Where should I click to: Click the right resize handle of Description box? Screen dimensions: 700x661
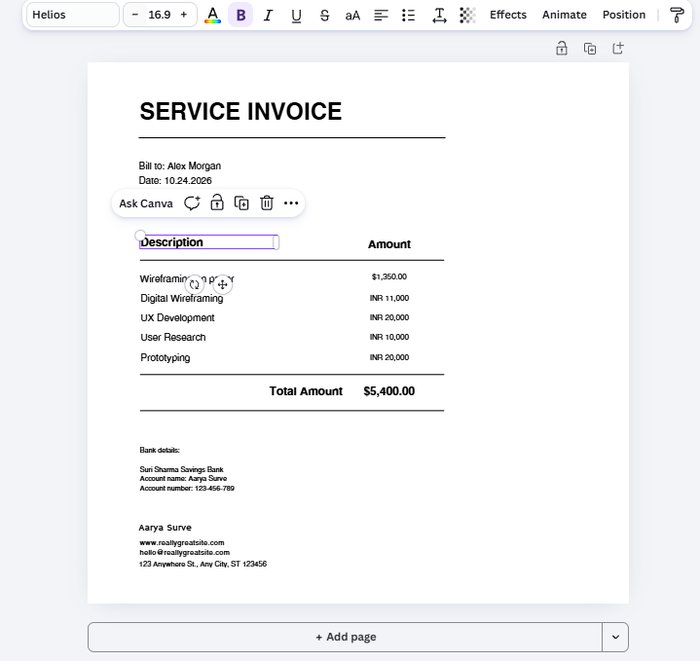pyautogui.click(x=276, y=242)
